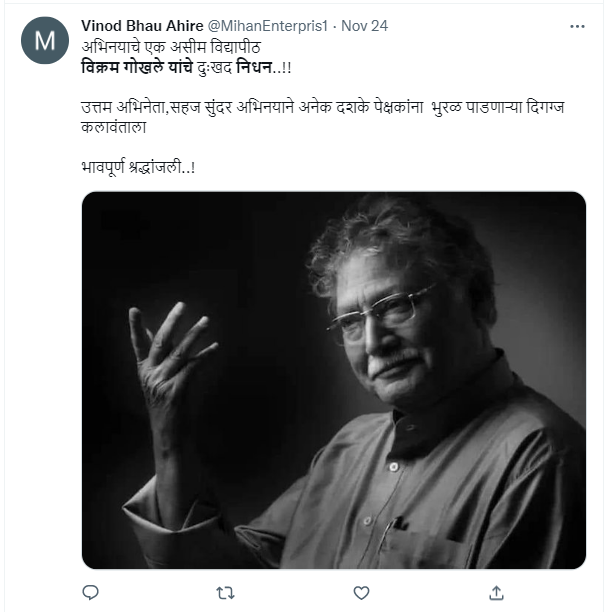607x612 pixels.
Task: Retweet this post using the arrows icon
Action: 225,593
